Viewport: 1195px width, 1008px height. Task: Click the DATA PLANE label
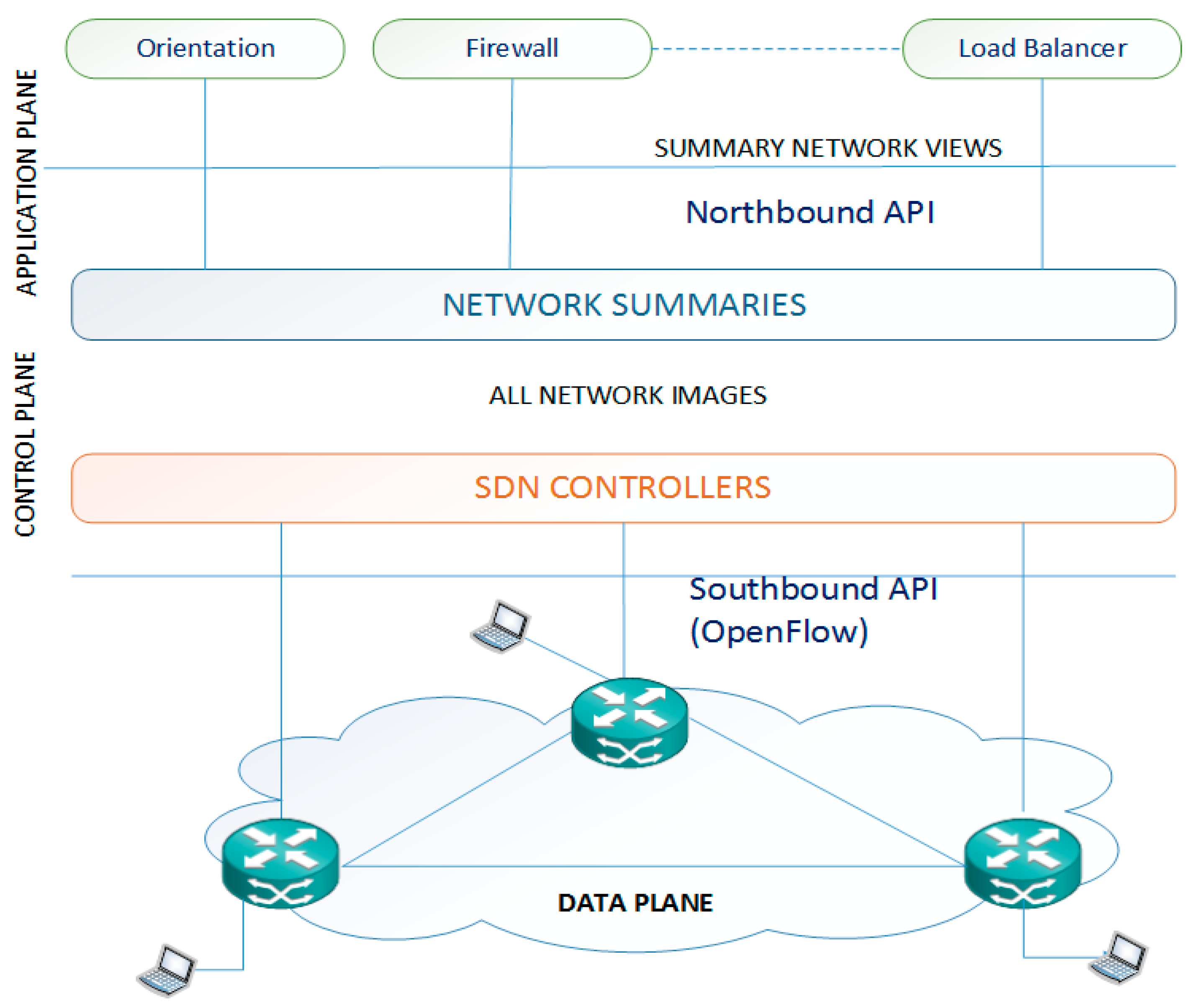tap(635, 903)
